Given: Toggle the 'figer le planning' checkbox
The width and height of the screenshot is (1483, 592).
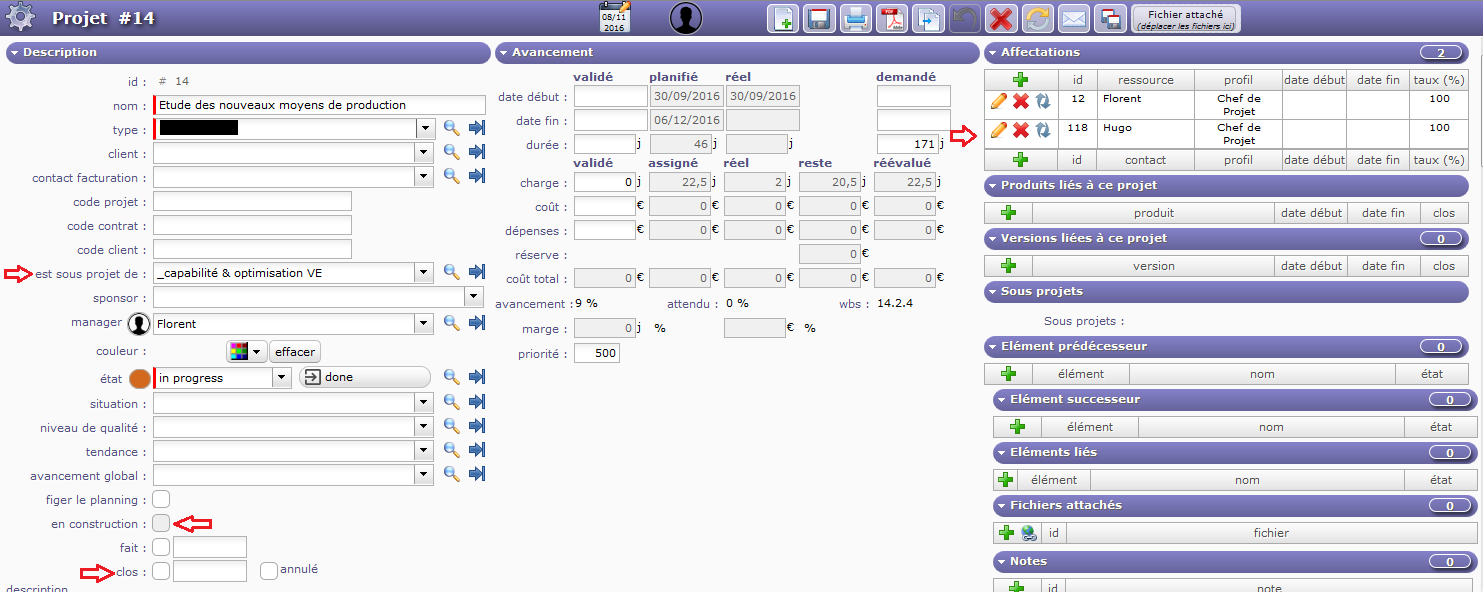Looking at the screenshot, I should point(161,499).
